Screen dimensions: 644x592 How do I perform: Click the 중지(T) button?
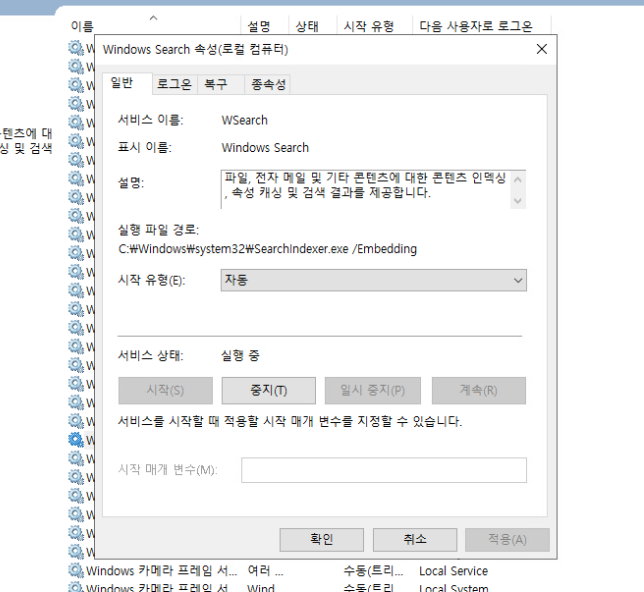coord(269,390)
